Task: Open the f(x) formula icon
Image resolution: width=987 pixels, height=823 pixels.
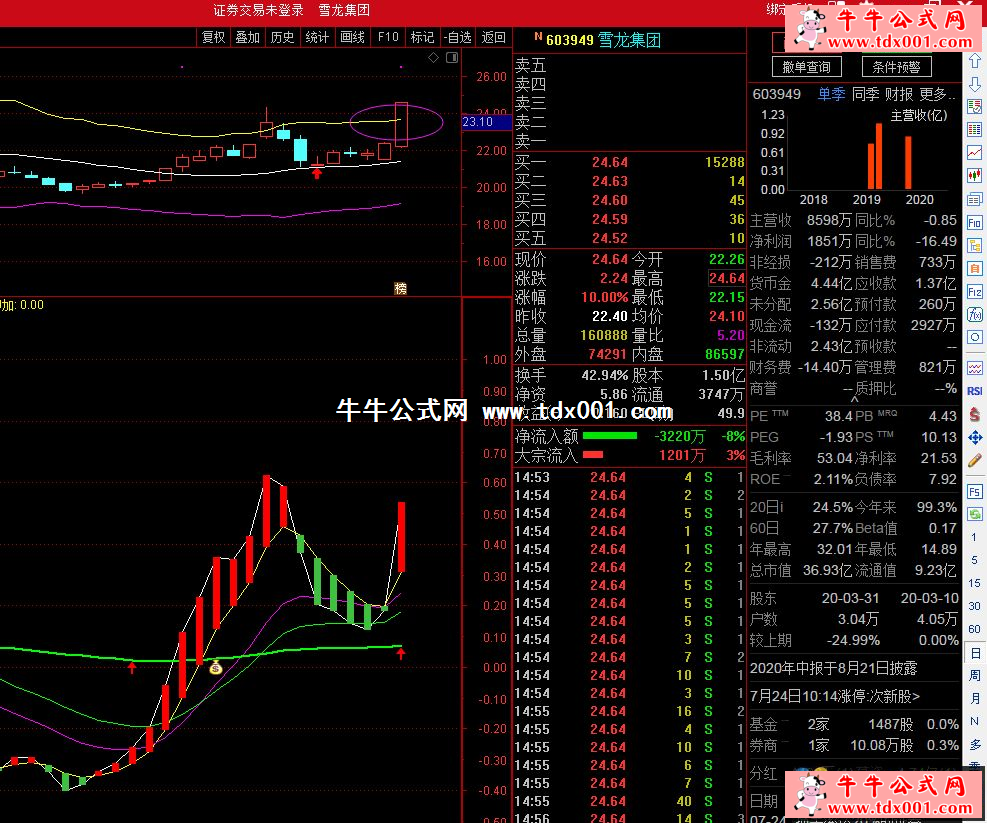Action: (974, 314)
